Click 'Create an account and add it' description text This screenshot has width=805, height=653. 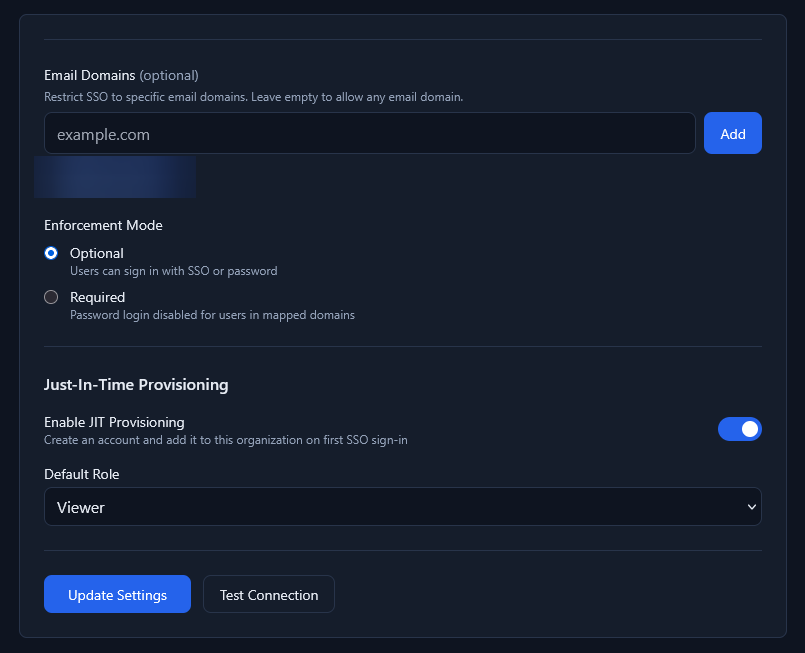click(226, 440)
